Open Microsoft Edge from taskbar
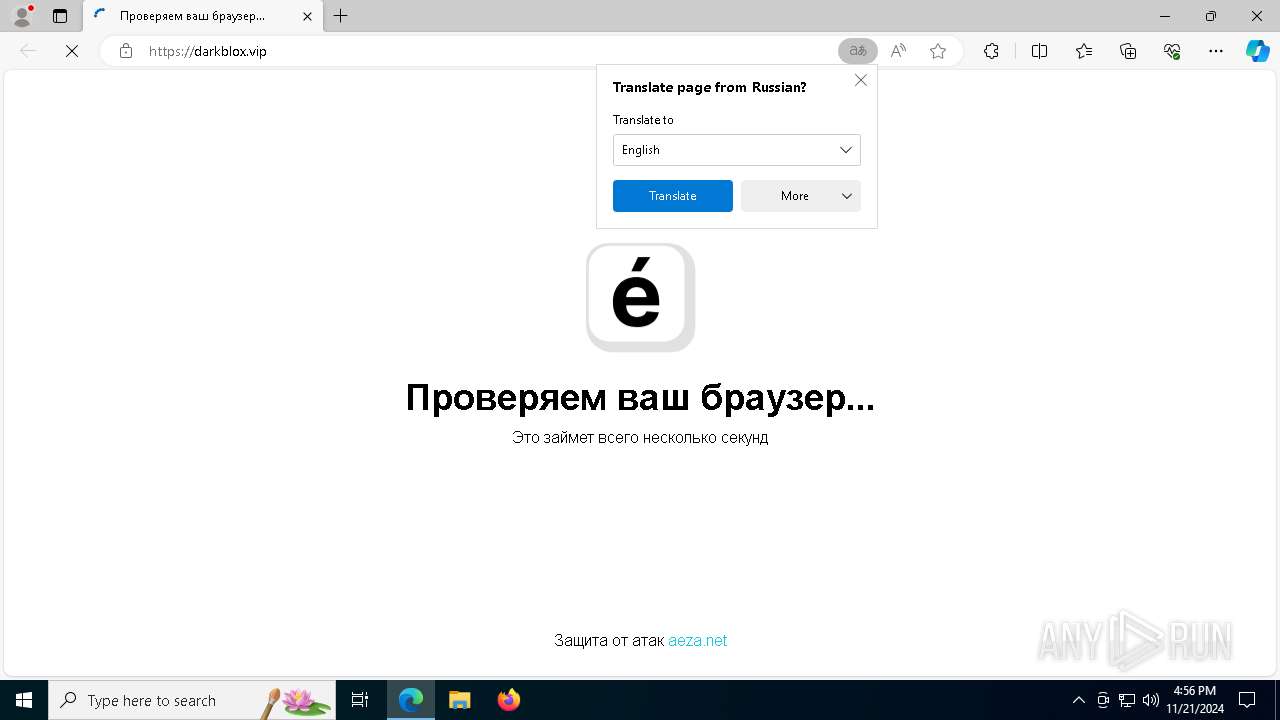1280x720 pixels. (x=411, y=700)
